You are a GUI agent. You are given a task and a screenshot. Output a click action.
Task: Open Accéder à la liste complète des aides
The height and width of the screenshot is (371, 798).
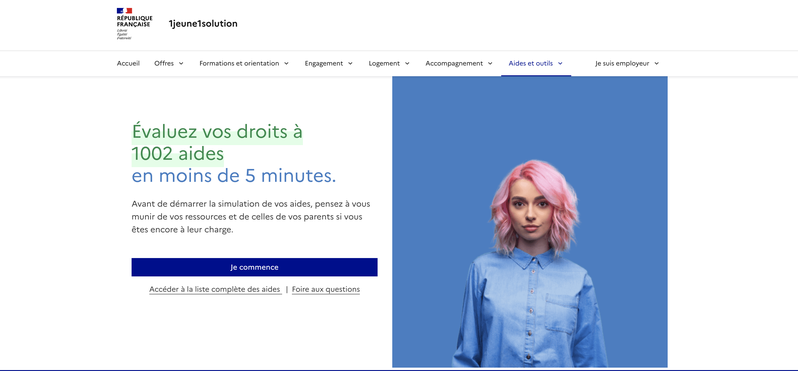(x=215, y=290)
